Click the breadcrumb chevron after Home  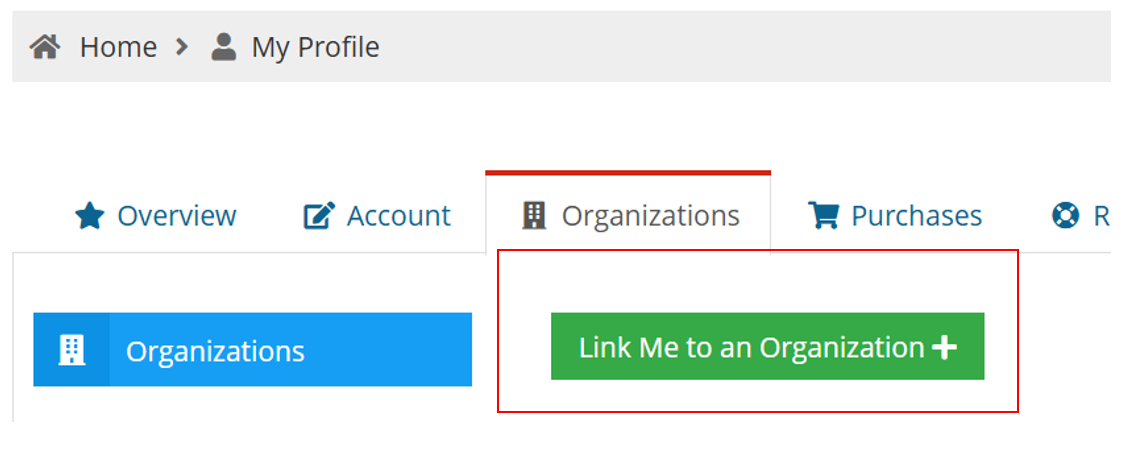tap(182, 48)
